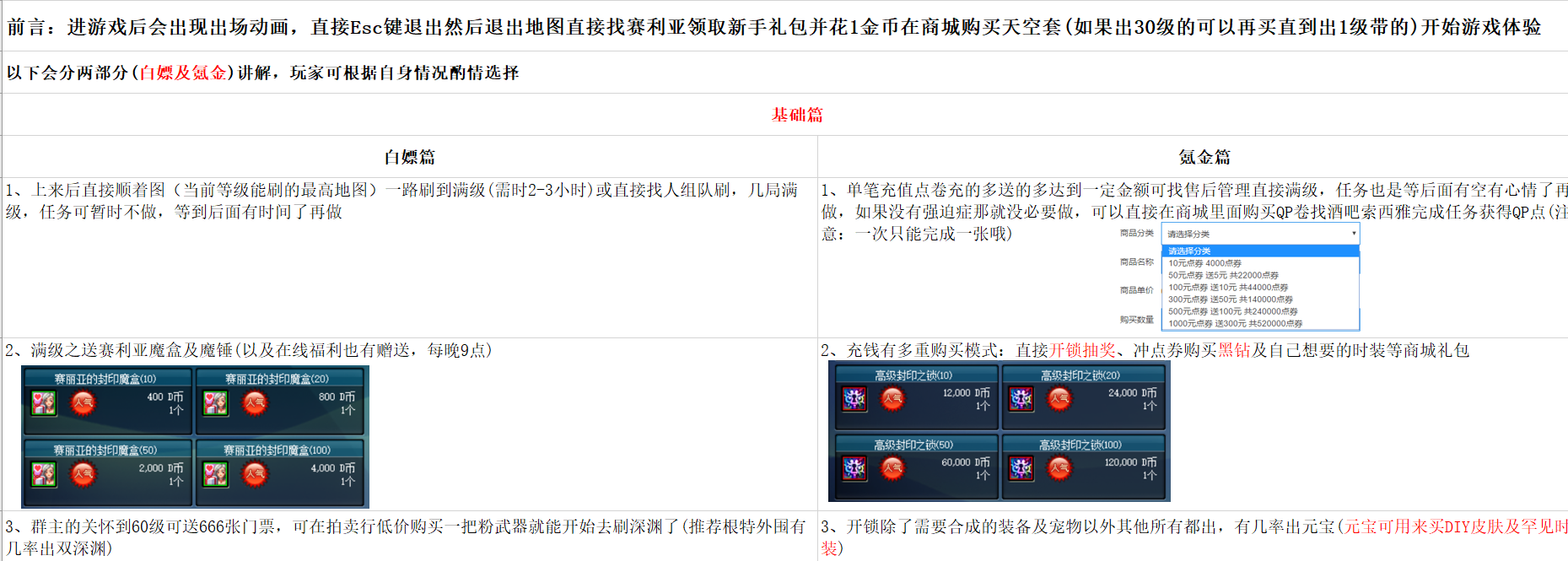Click the 高级封印之锁(100) lock icon
This screenshot has width=1568, height=561.
[1021, 468]
